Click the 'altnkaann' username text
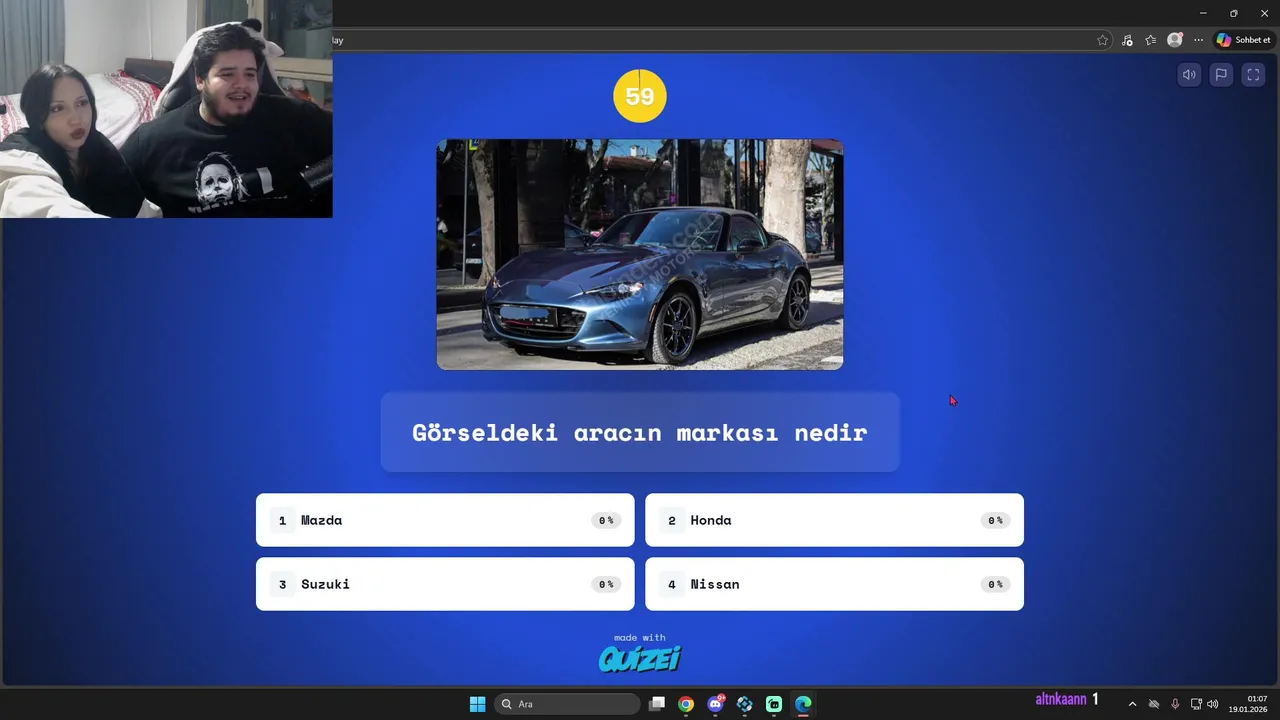Viewport: 1280px width, 720px height. point(1060,699)
